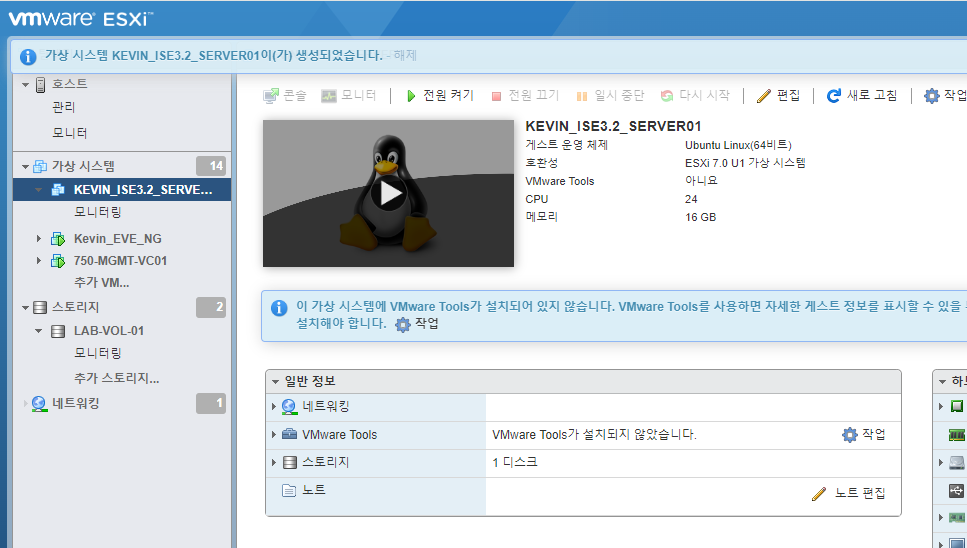Viewport: 967px width, 548px height.
Task: Collapse the KEVIN_ISE3.2_SERVE... tree entry
Action: (x=38, y=190)
